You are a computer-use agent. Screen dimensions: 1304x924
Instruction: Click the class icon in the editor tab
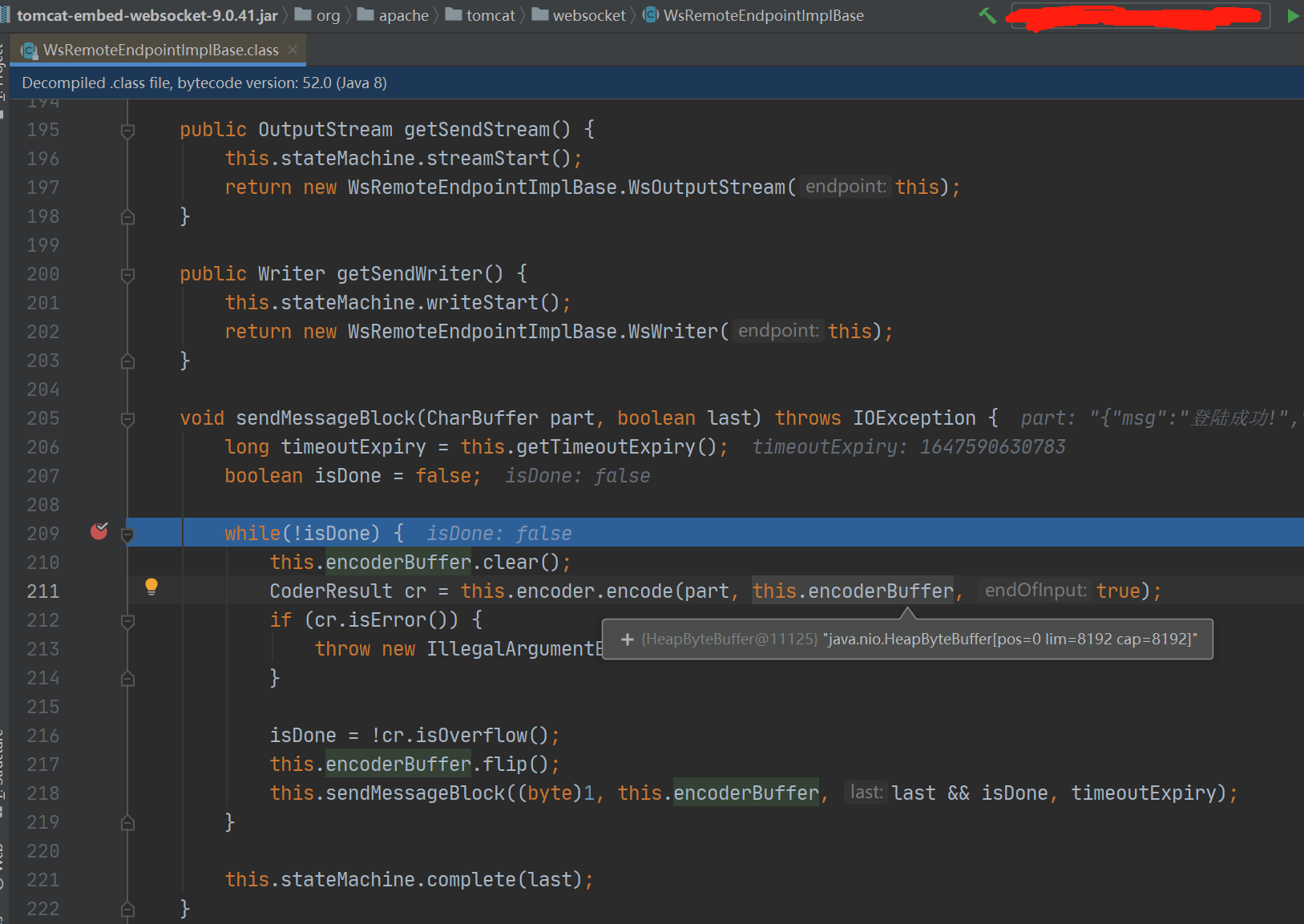point(30,50)
